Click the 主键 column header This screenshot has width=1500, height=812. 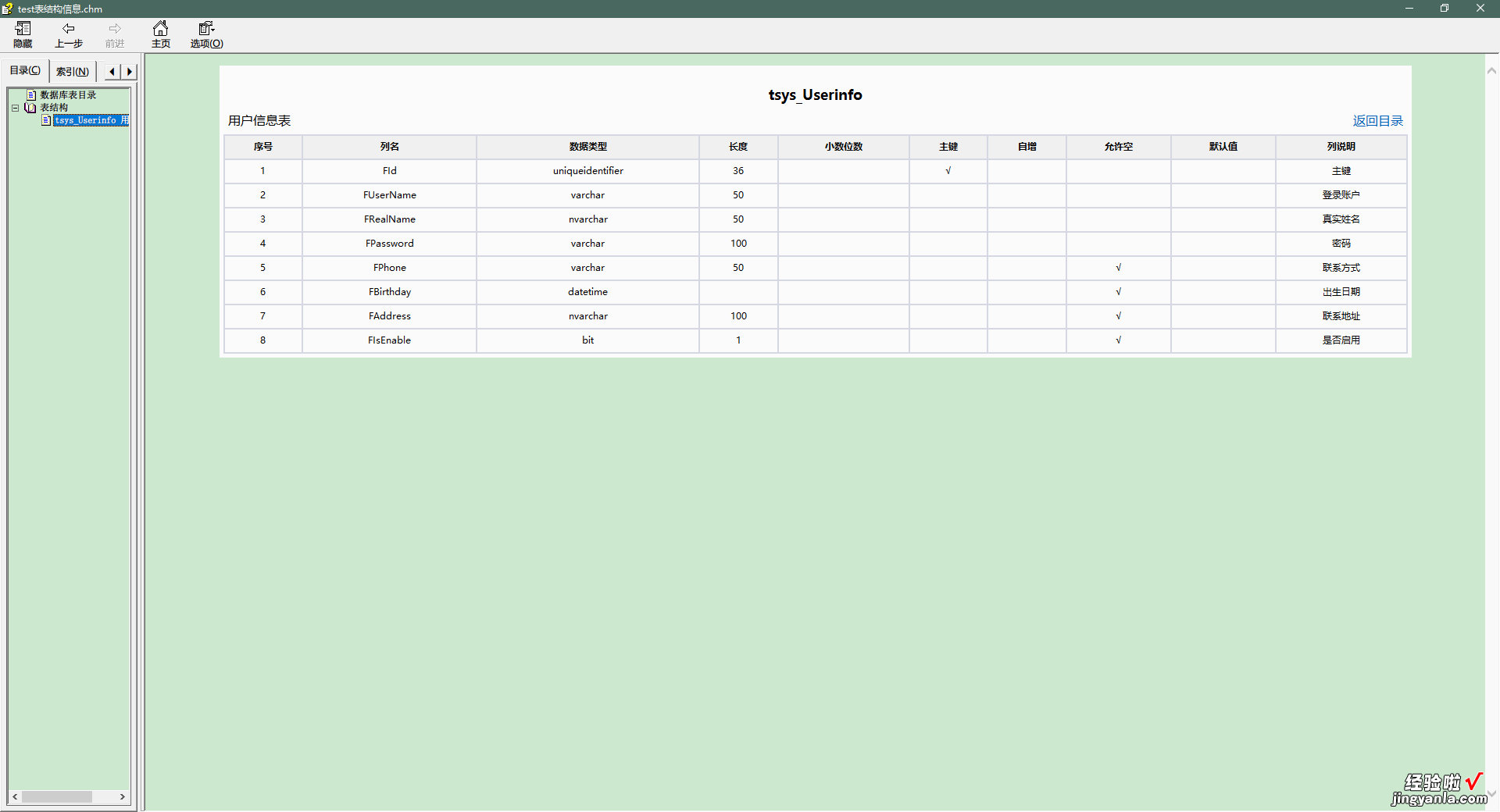point(948,147)
